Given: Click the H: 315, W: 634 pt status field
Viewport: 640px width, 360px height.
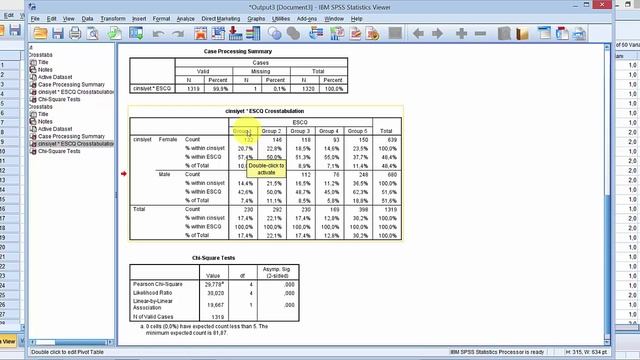Looking at the screenshot, I should click(587, 352).
